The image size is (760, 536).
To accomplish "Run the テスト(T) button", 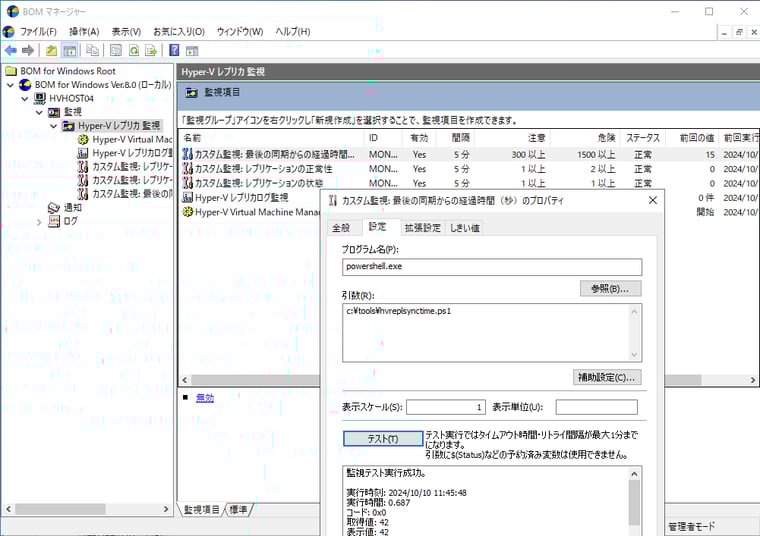I will [383, 439].
